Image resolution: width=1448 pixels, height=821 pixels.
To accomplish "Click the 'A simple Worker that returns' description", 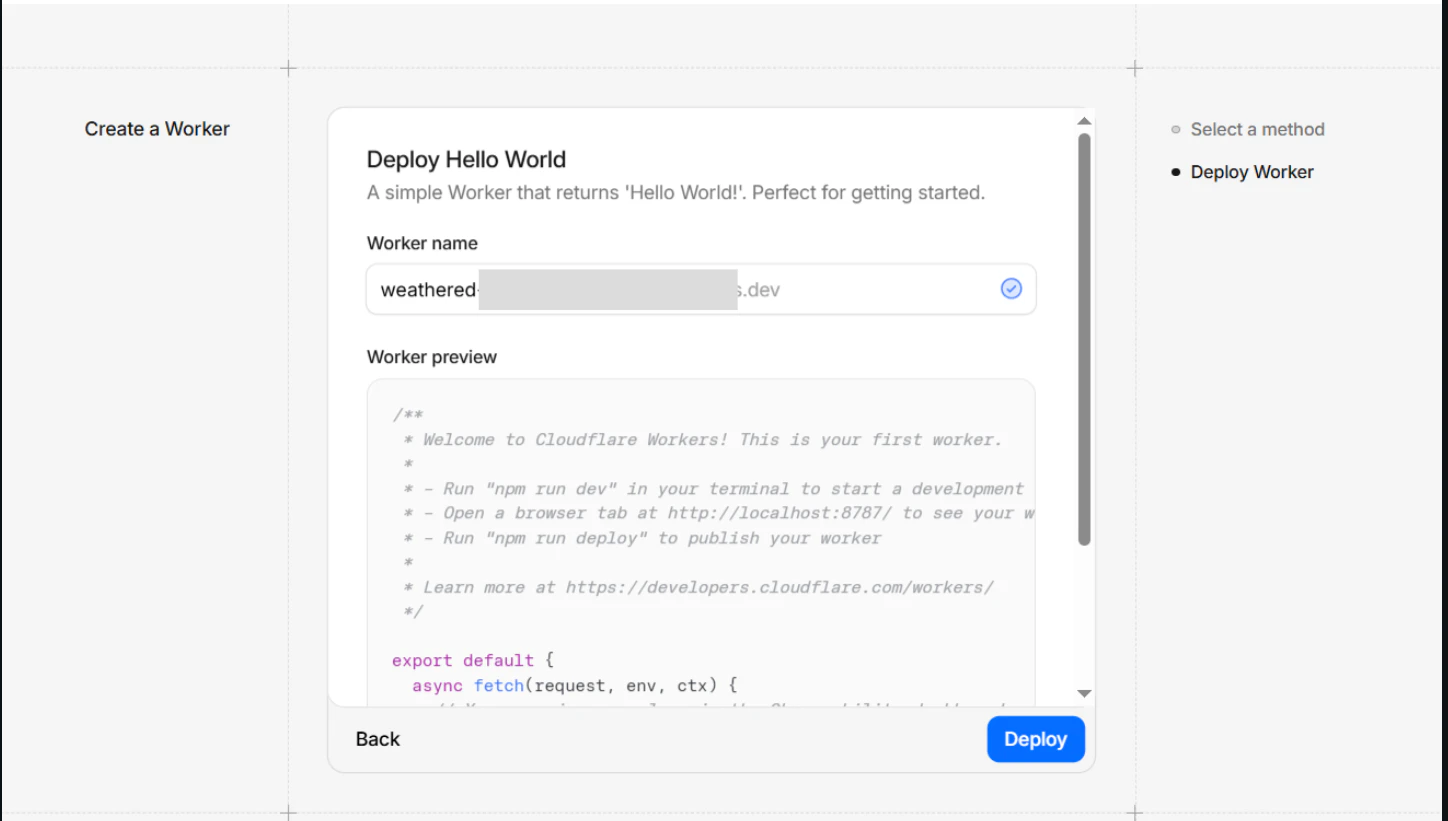I will (676, 193).
